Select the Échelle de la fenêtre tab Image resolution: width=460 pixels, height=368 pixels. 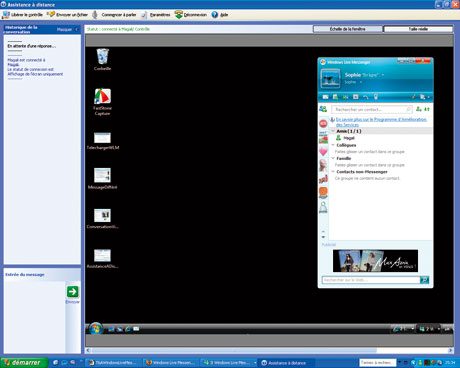[348, 29]
